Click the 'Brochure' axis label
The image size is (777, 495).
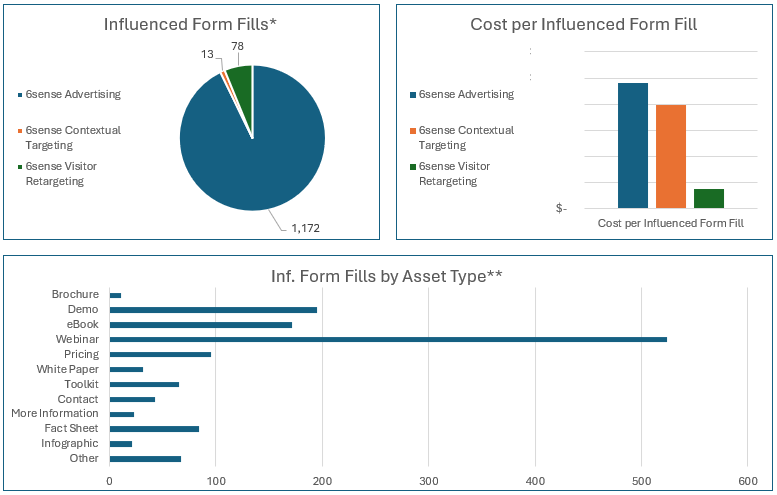click(x=75, y=294)
